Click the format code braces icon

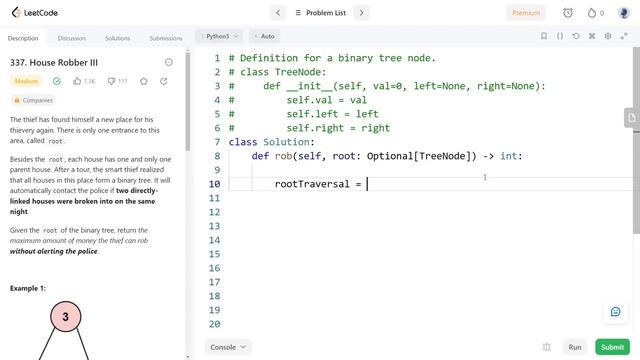pos(560,36)
